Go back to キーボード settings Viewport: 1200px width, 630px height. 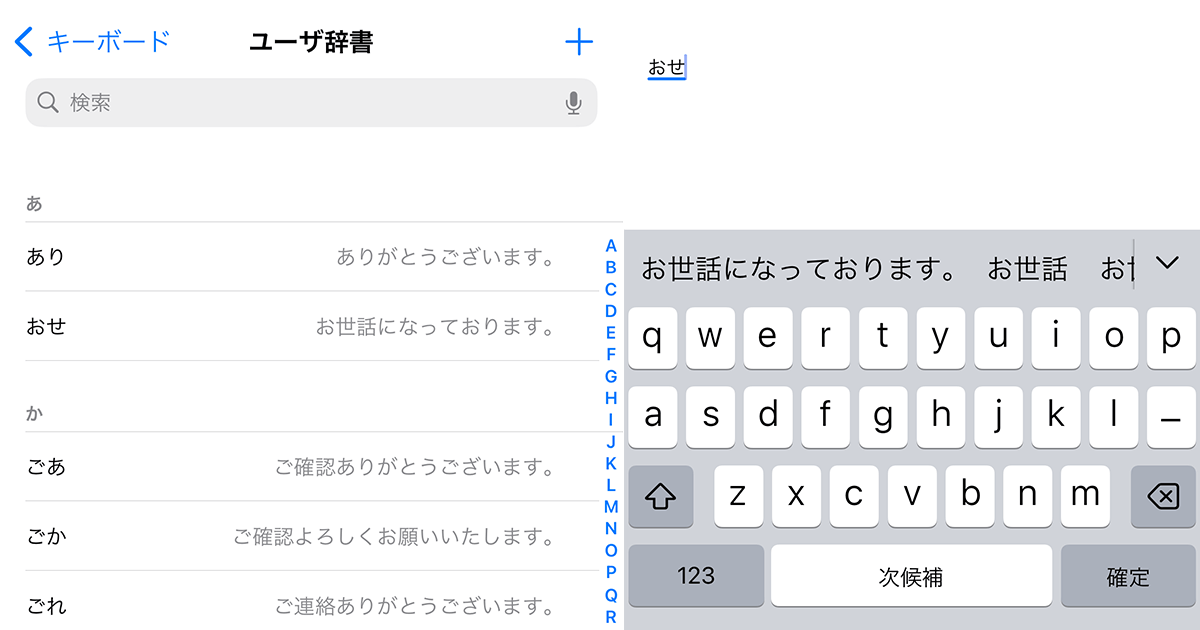point(93,41)
